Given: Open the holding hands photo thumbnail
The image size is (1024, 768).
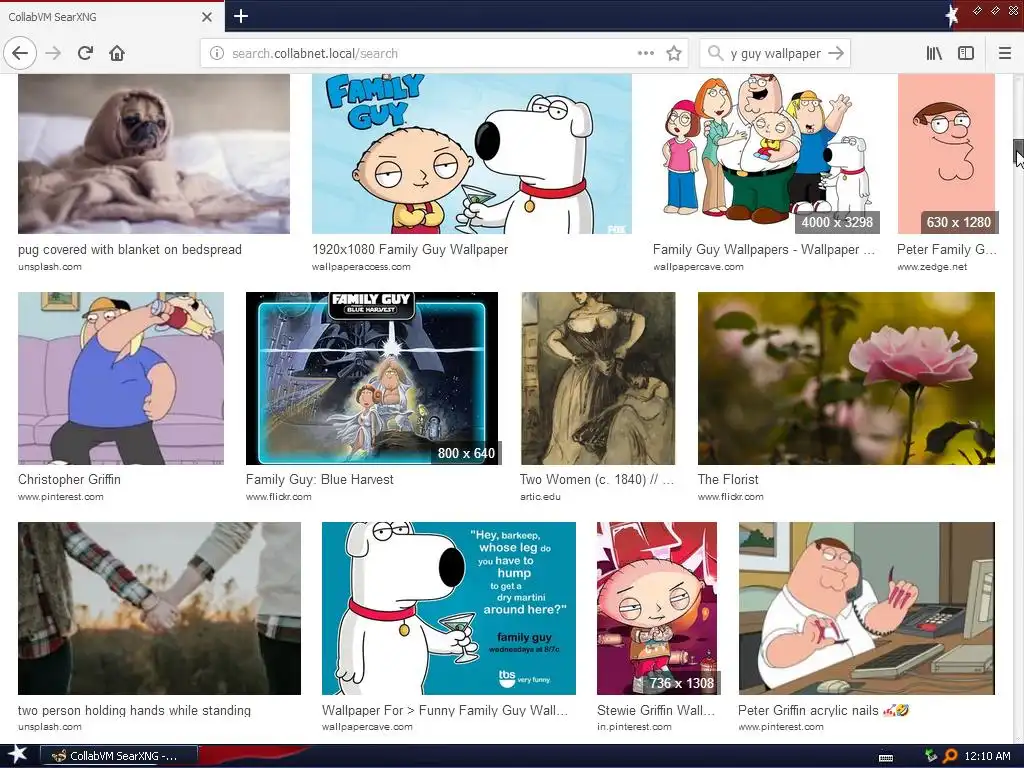Looking at the screenshot, I should point(159,608).
